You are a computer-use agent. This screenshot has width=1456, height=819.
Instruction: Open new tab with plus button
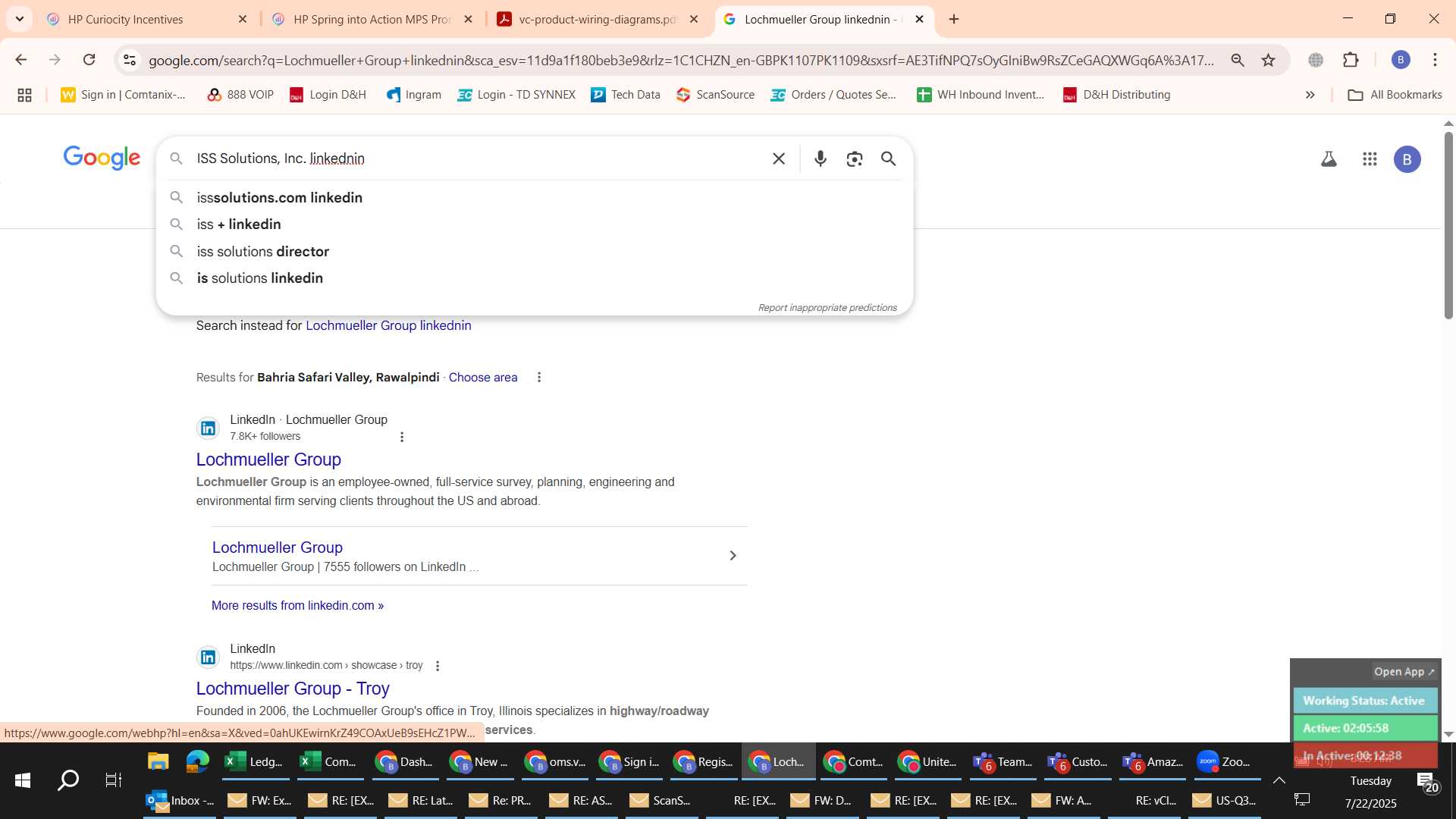954,19
